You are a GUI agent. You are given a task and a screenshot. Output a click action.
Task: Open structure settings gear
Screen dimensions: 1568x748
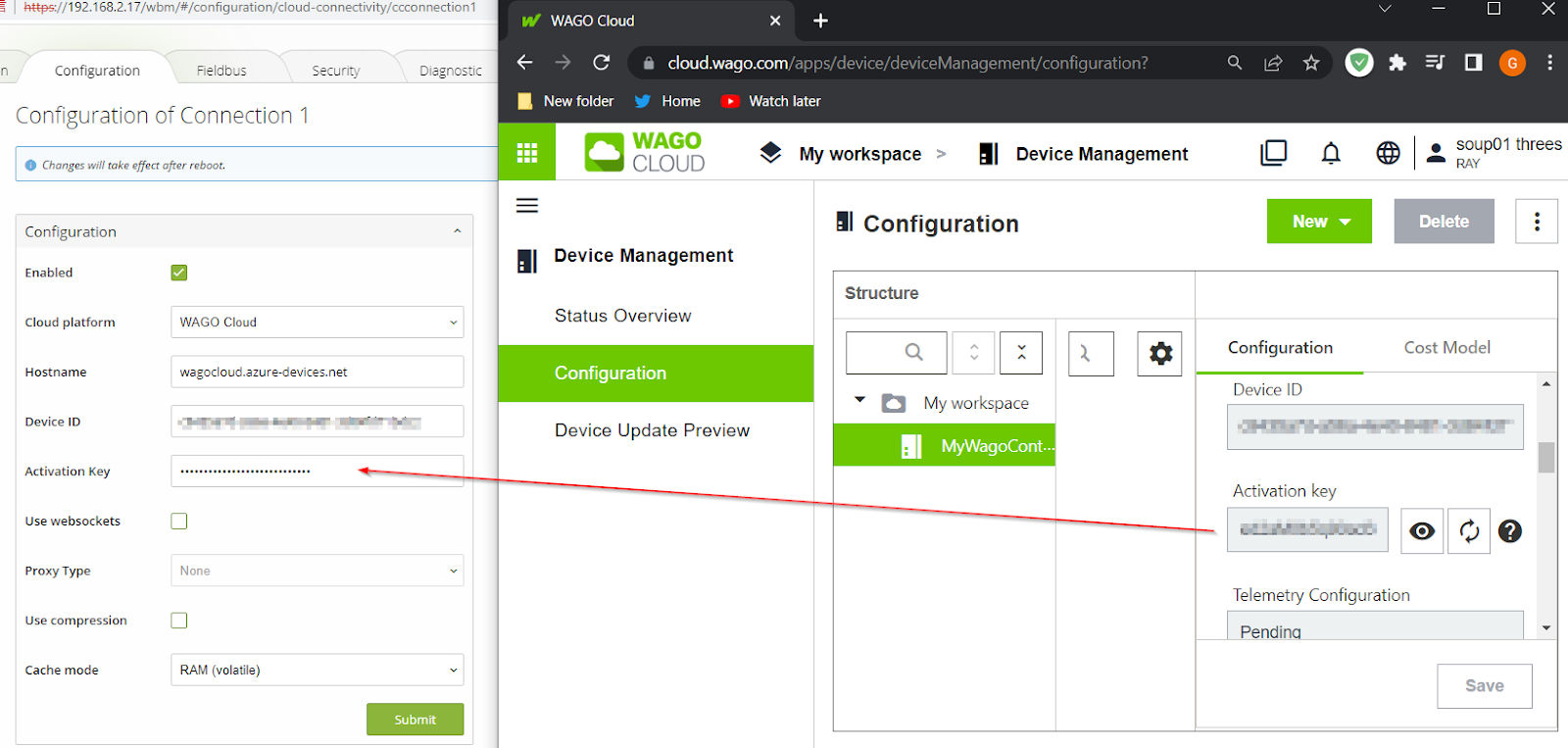coord(1160,353)
